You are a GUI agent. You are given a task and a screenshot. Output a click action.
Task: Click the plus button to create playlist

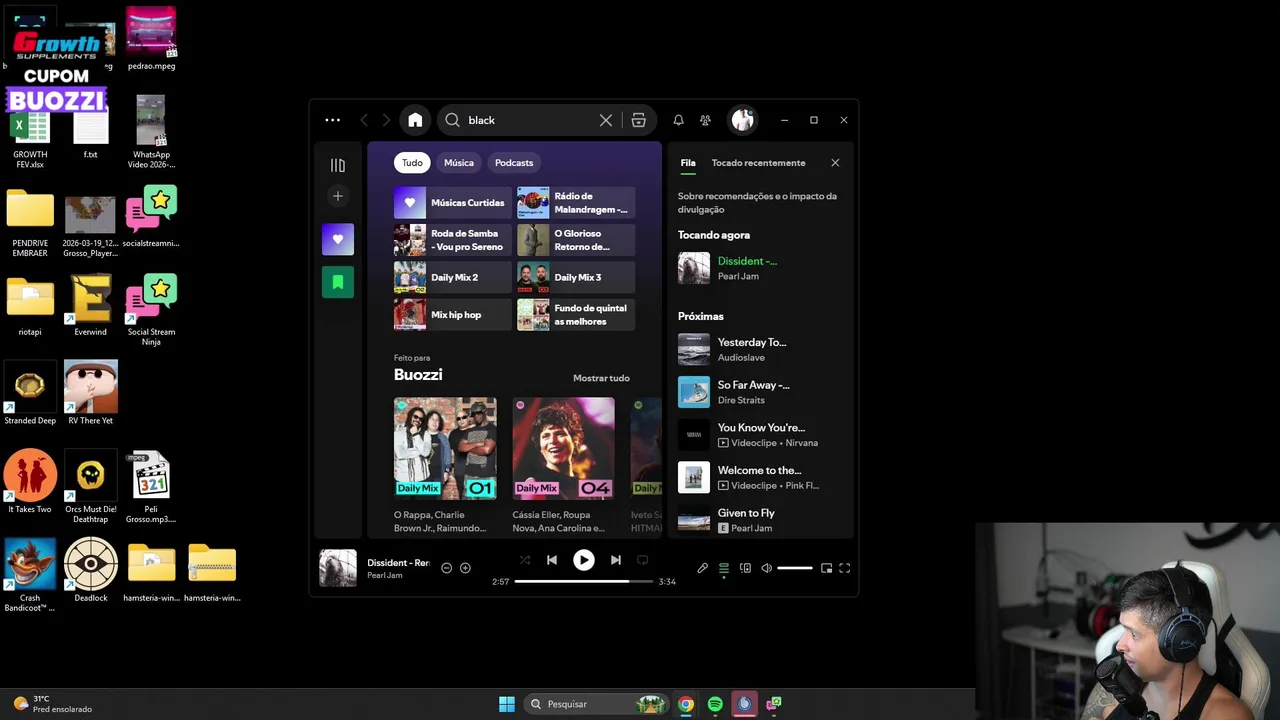[338, 196]
